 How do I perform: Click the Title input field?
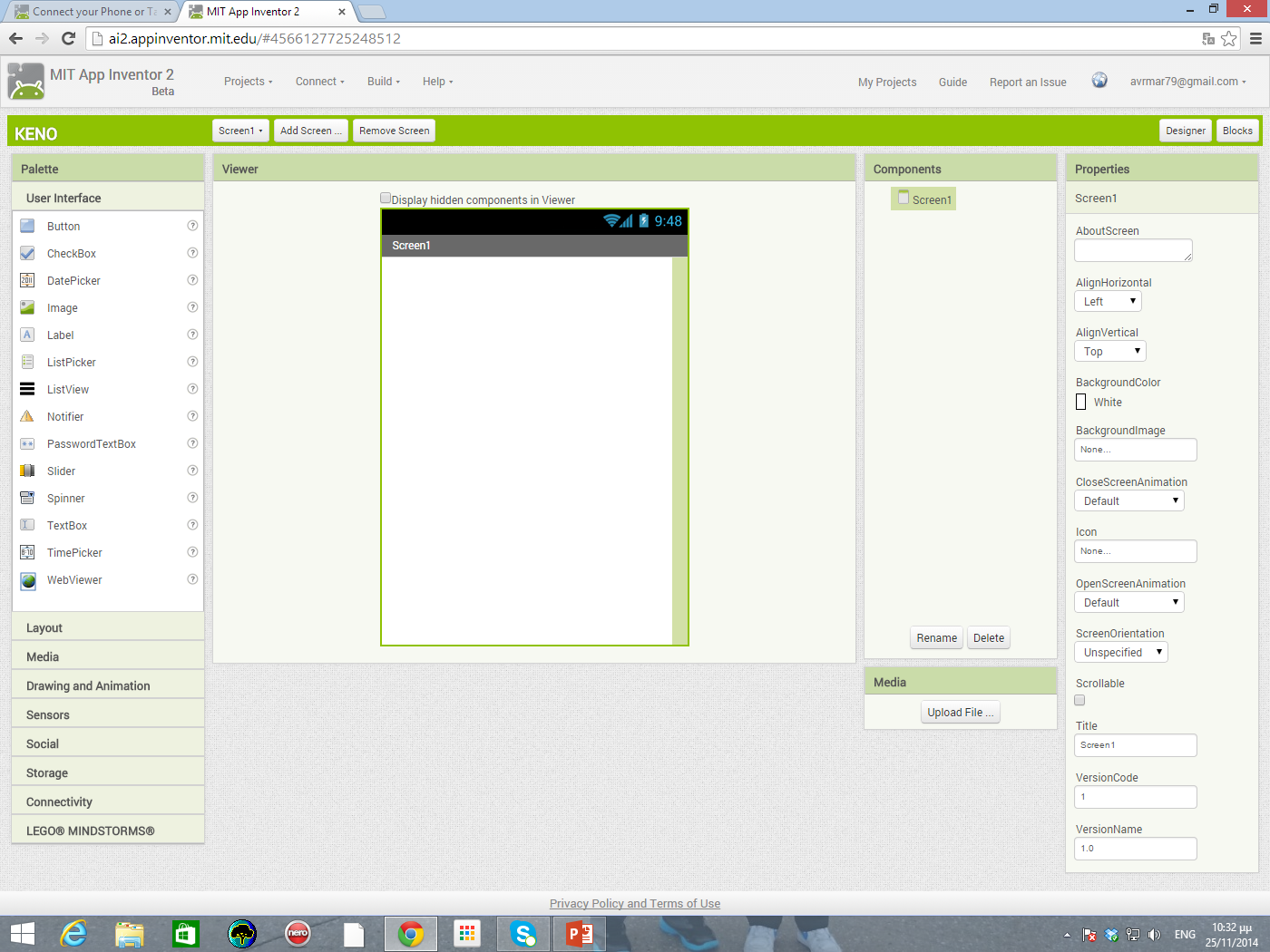pos(1136,745)
